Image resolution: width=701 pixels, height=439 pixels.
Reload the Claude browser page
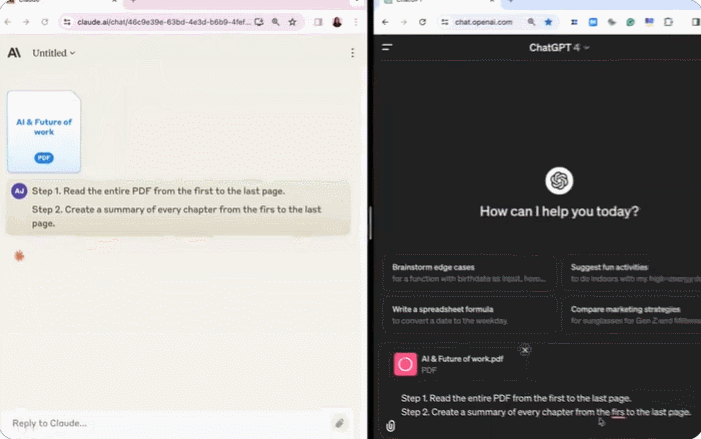45,22
